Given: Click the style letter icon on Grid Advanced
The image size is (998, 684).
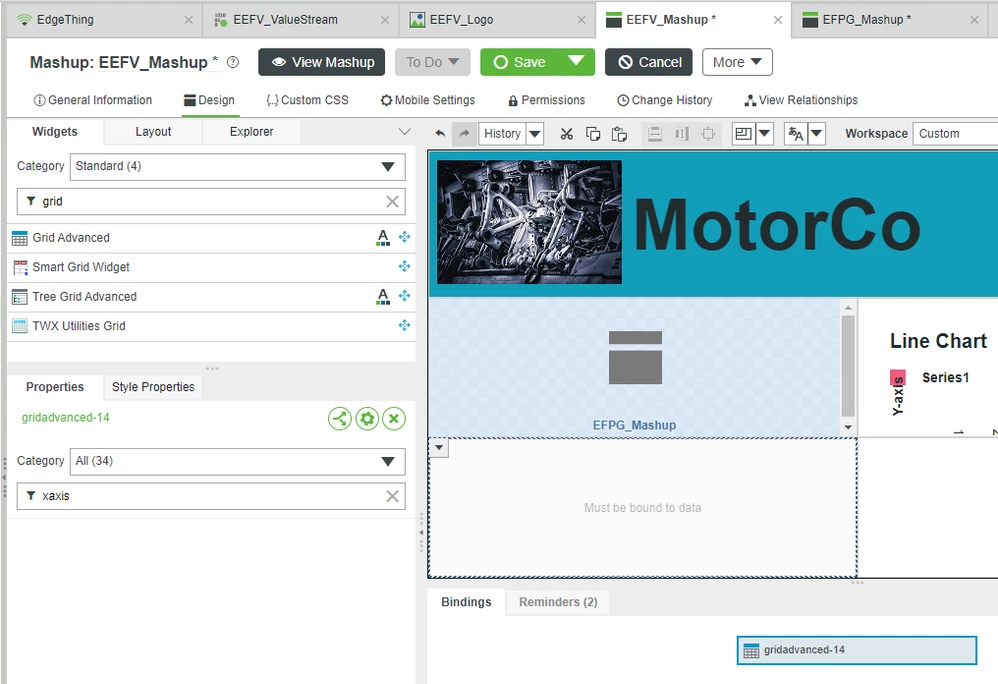Looking at the screenshot, I should tap(383, 237).
